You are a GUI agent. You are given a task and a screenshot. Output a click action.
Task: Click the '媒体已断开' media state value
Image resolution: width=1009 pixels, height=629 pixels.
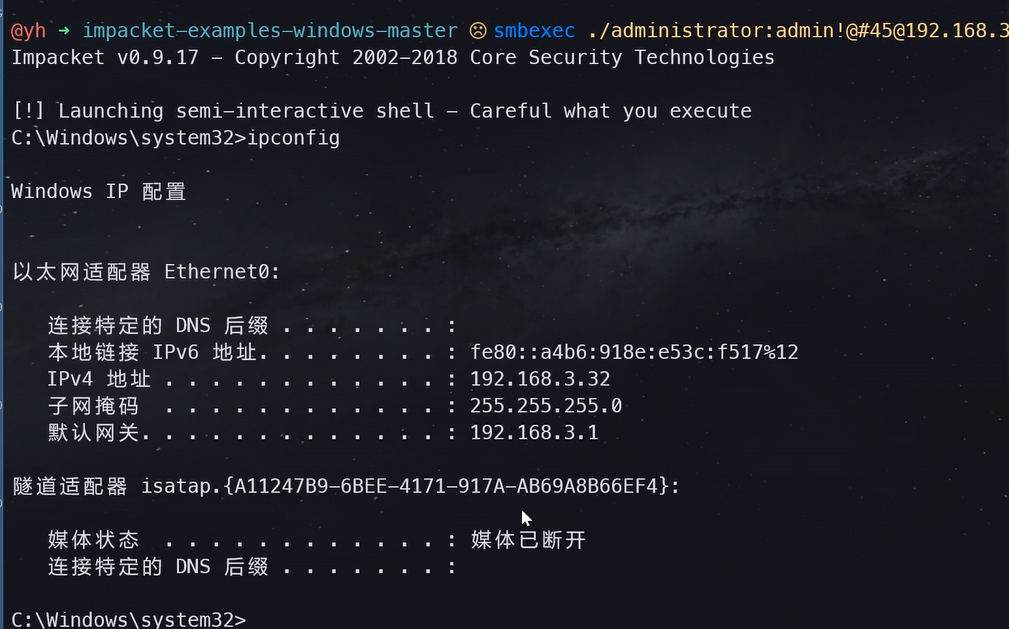529,540
